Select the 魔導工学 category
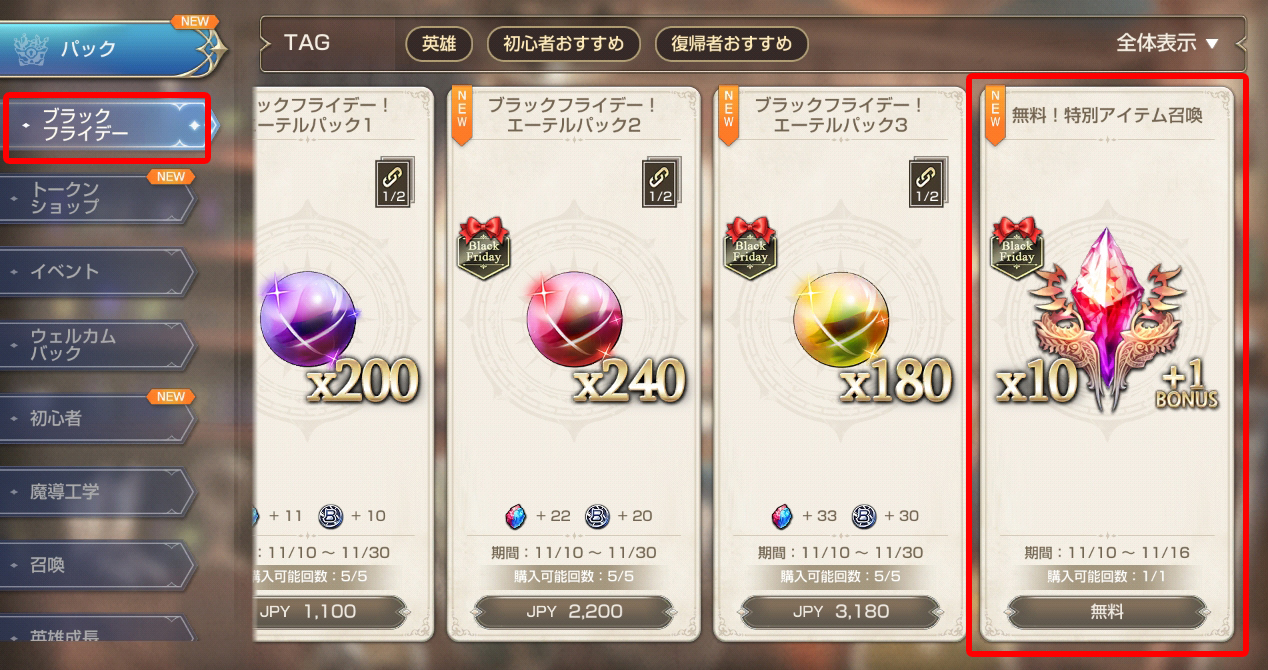The image size is (1268, 670). [97, 492]
